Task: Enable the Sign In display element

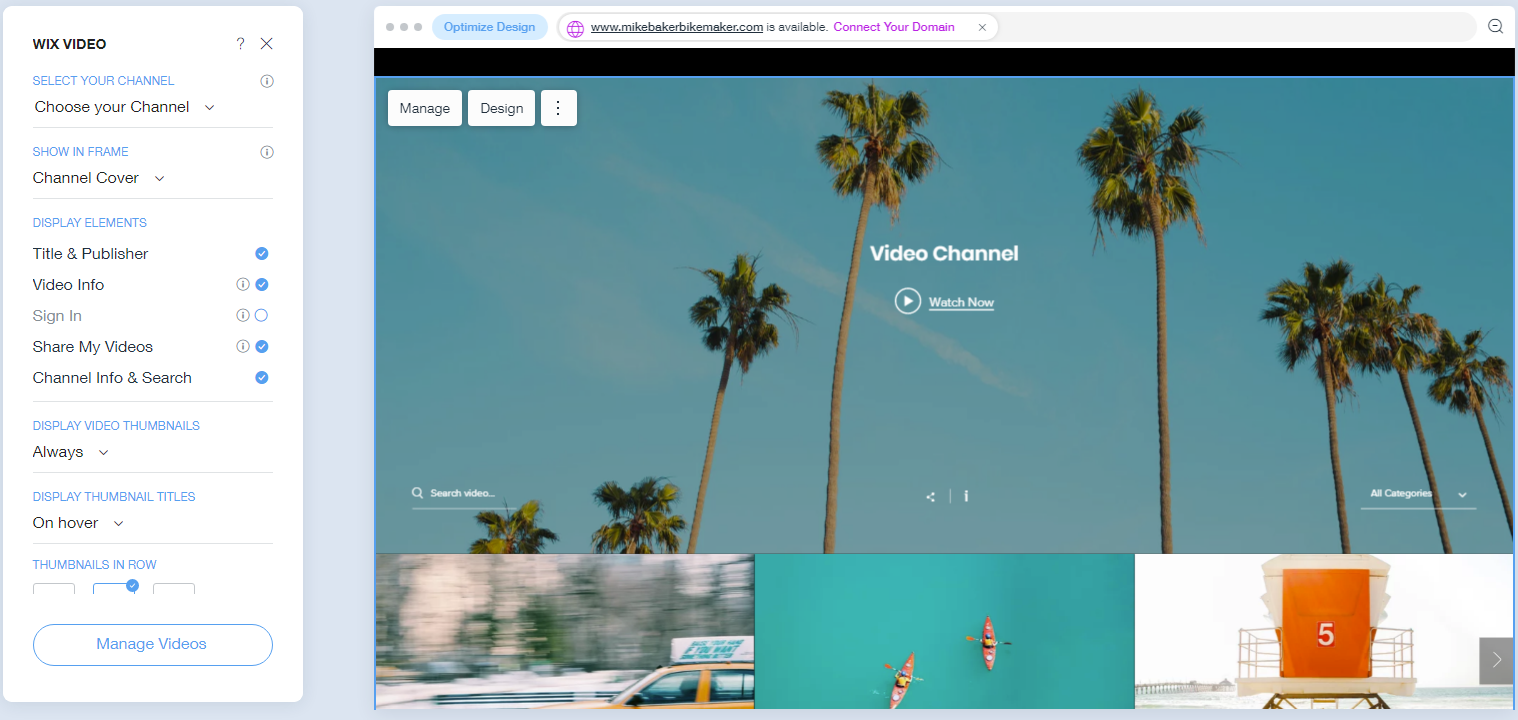Action: coord(262,315)
